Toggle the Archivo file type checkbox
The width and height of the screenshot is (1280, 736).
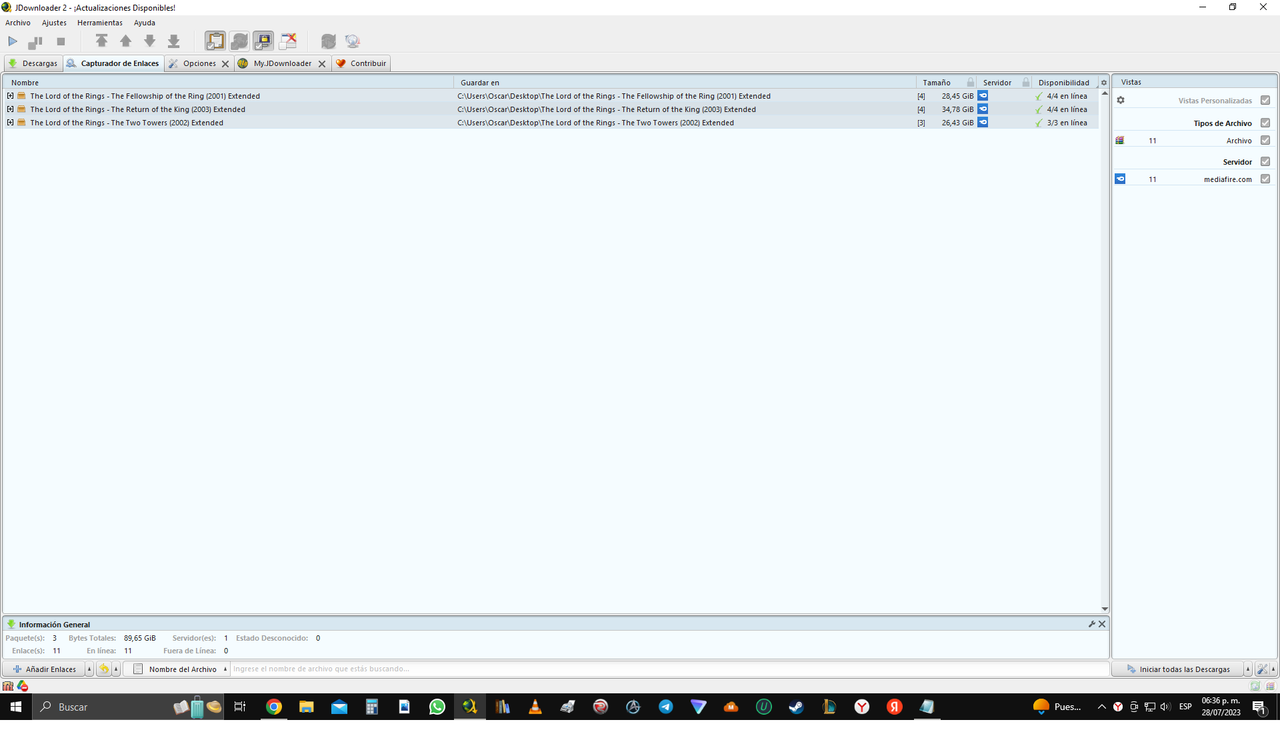[x=1265, y=140]
